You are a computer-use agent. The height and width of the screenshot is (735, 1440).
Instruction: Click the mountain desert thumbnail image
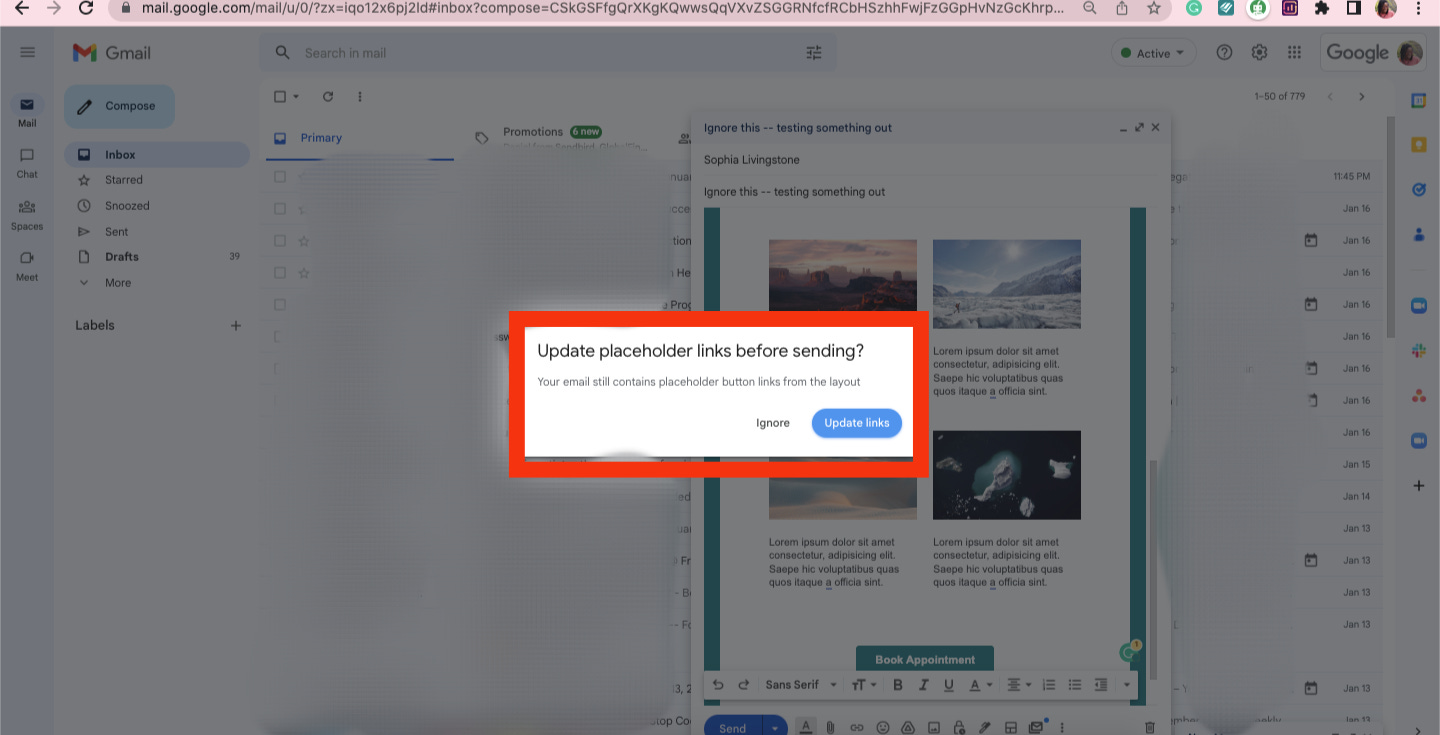click(842, 275)
